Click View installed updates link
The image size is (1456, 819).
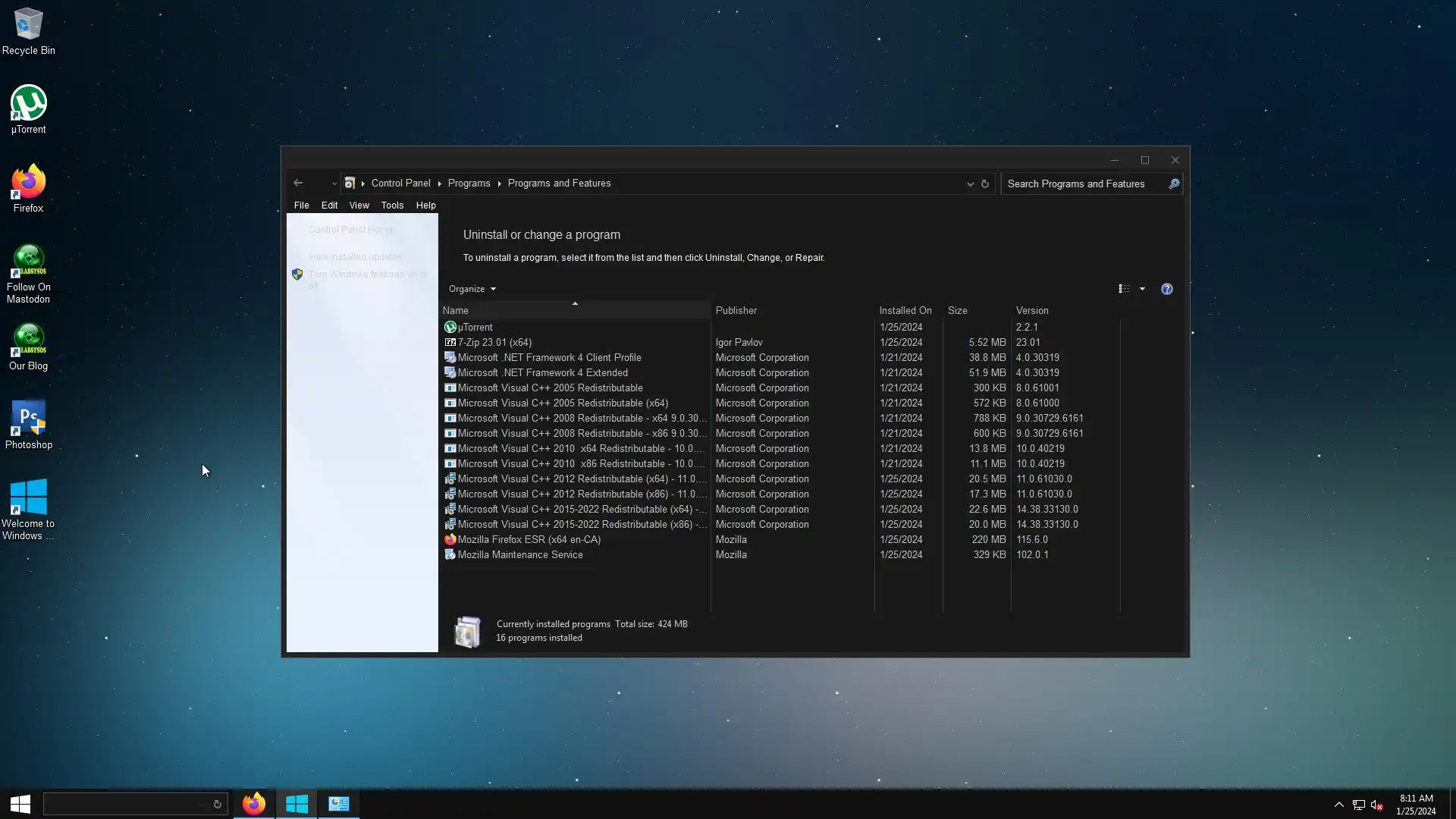click(355, 257)
